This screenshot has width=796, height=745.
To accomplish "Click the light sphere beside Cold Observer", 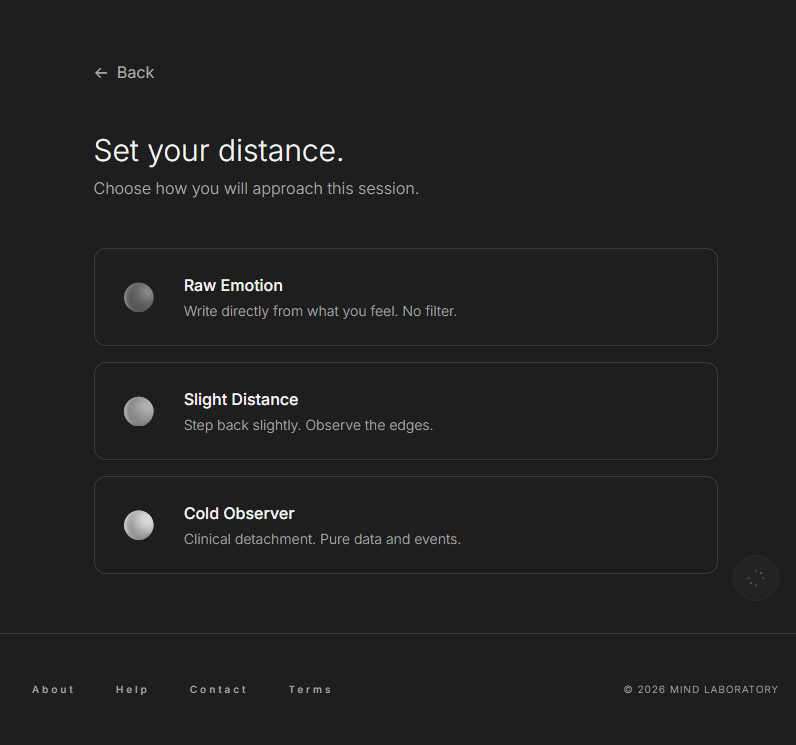I will 139,525.
